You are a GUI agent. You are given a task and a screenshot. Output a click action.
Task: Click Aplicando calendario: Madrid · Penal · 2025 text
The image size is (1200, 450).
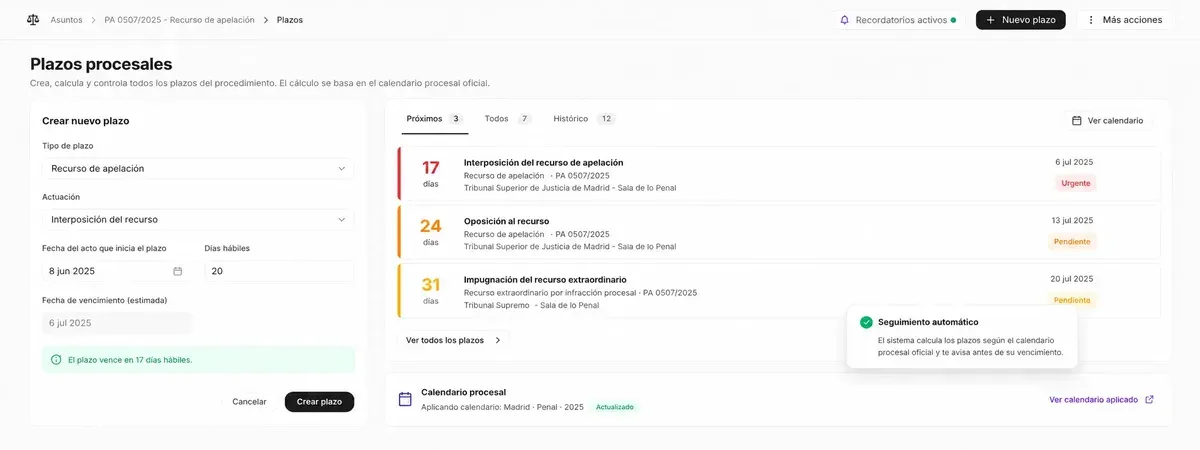pyautogui.click(x=502, y=407)
